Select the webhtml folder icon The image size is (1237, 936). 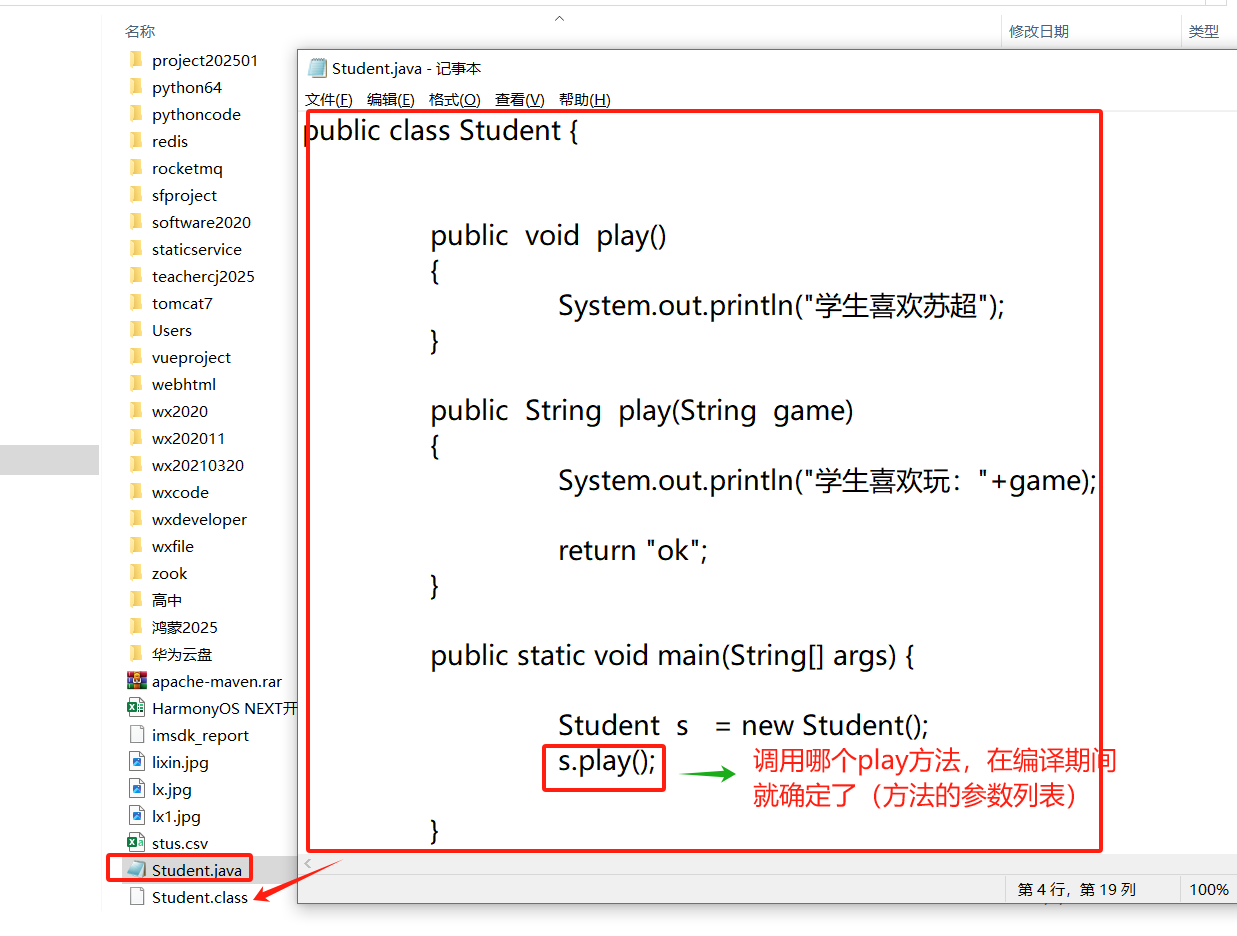click(x=136, y=384)
